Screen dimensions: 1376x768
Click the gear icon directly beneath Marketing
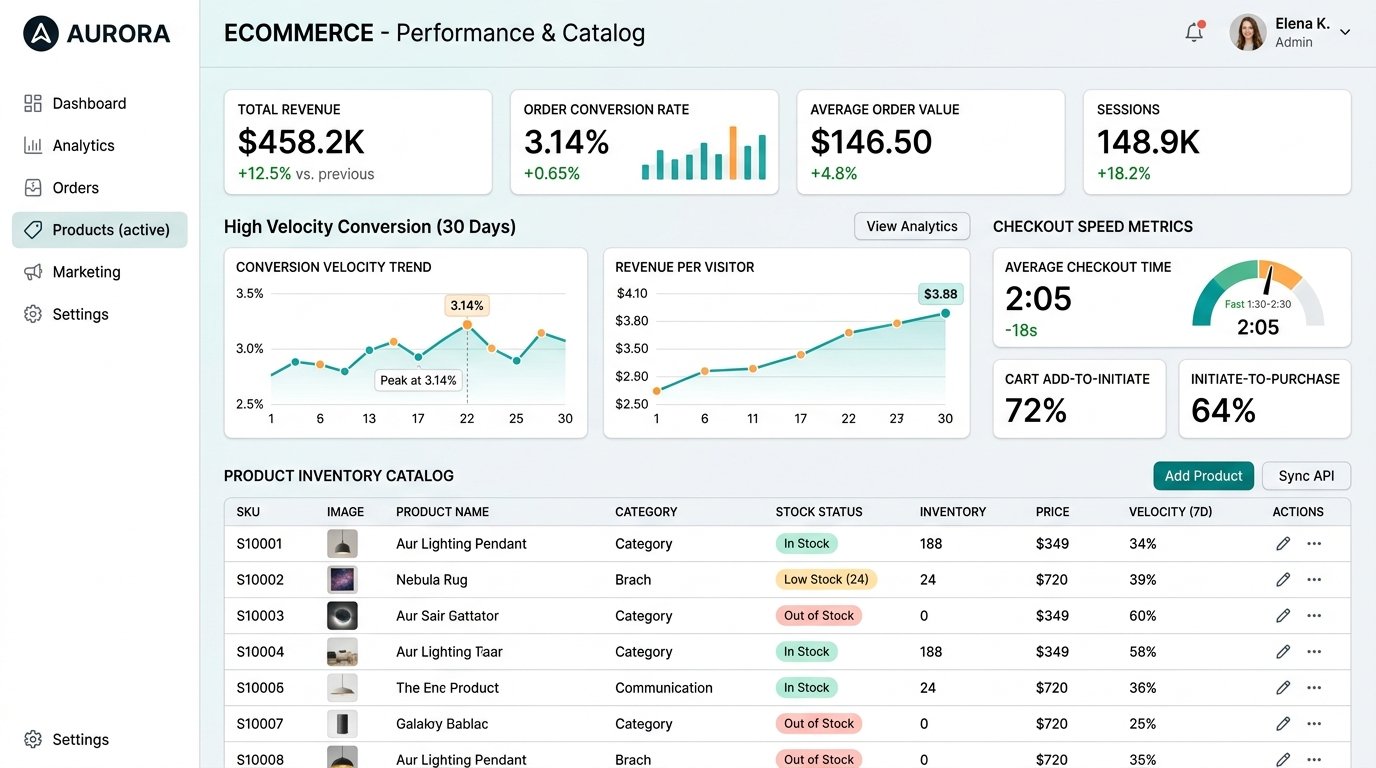(33, 314)
